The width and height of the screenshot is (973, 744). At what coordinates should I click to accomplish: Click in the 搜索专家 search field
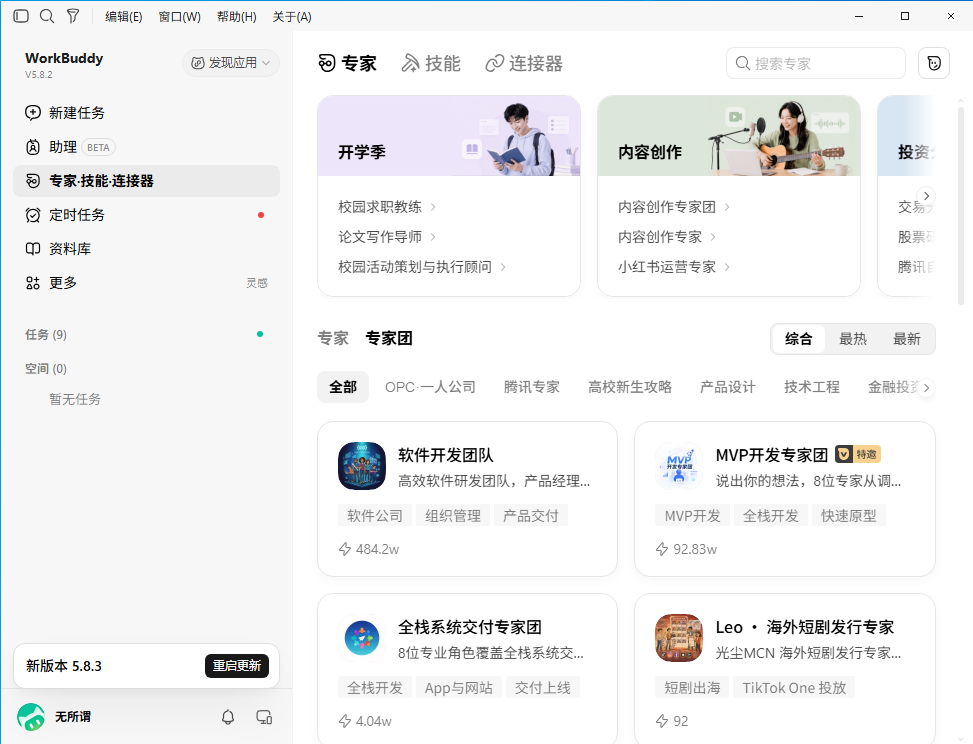coord(815,63)
